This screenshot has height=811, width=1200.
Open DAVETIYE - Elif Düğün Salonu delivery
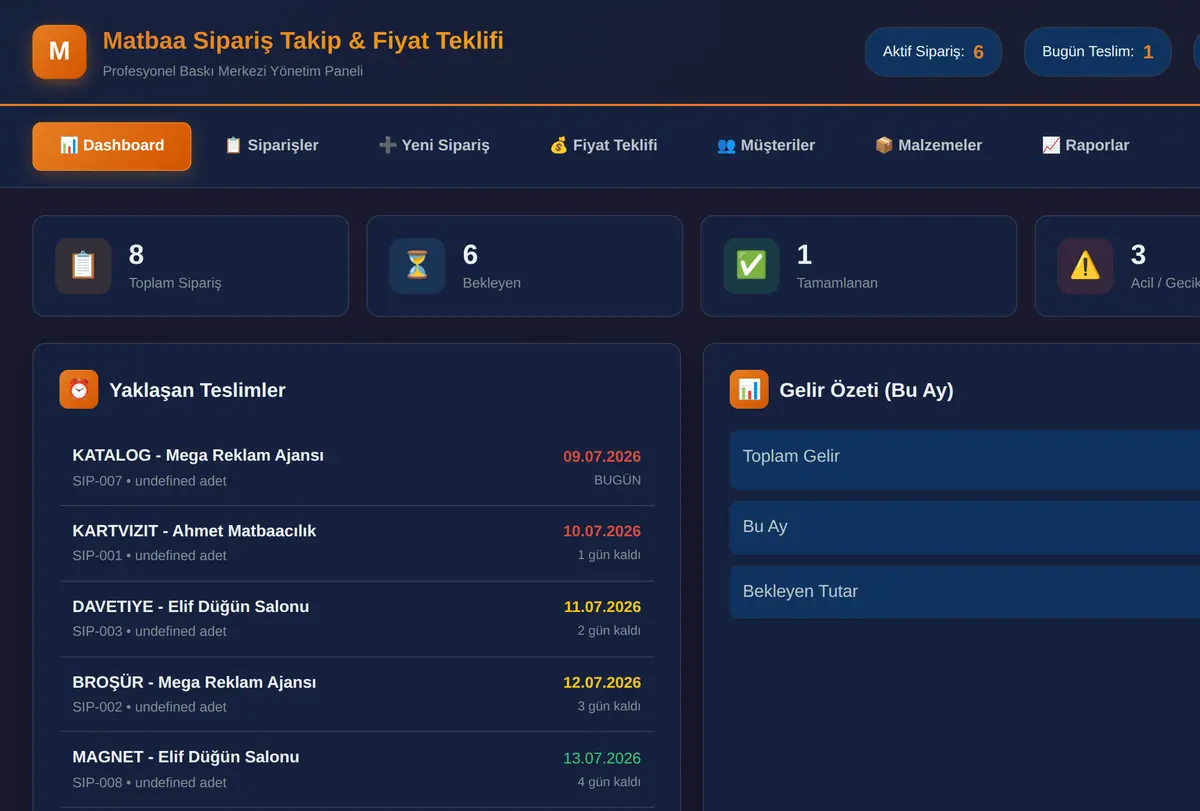click(357, 619)
